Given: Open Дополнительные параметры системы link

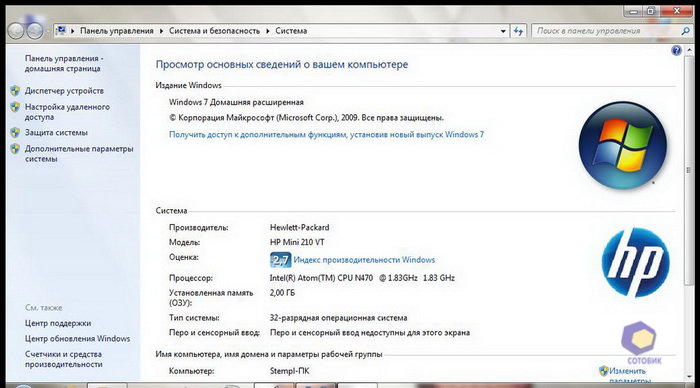Looking at the screenshot, I should (79, 154).
